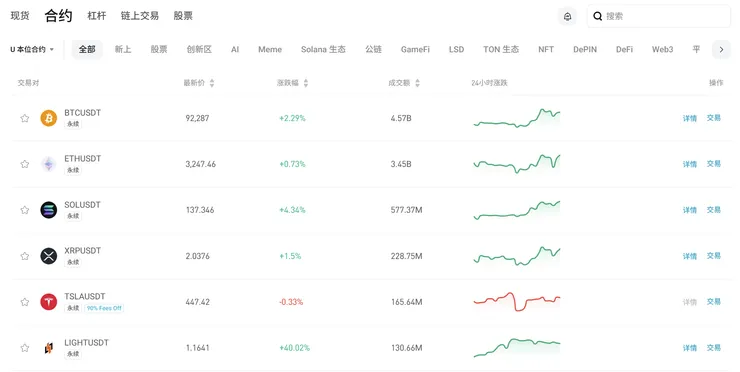Click the Bitcoin coin logo
The width and height of the screenshot is (740, 372).
[x=49, y=118]
